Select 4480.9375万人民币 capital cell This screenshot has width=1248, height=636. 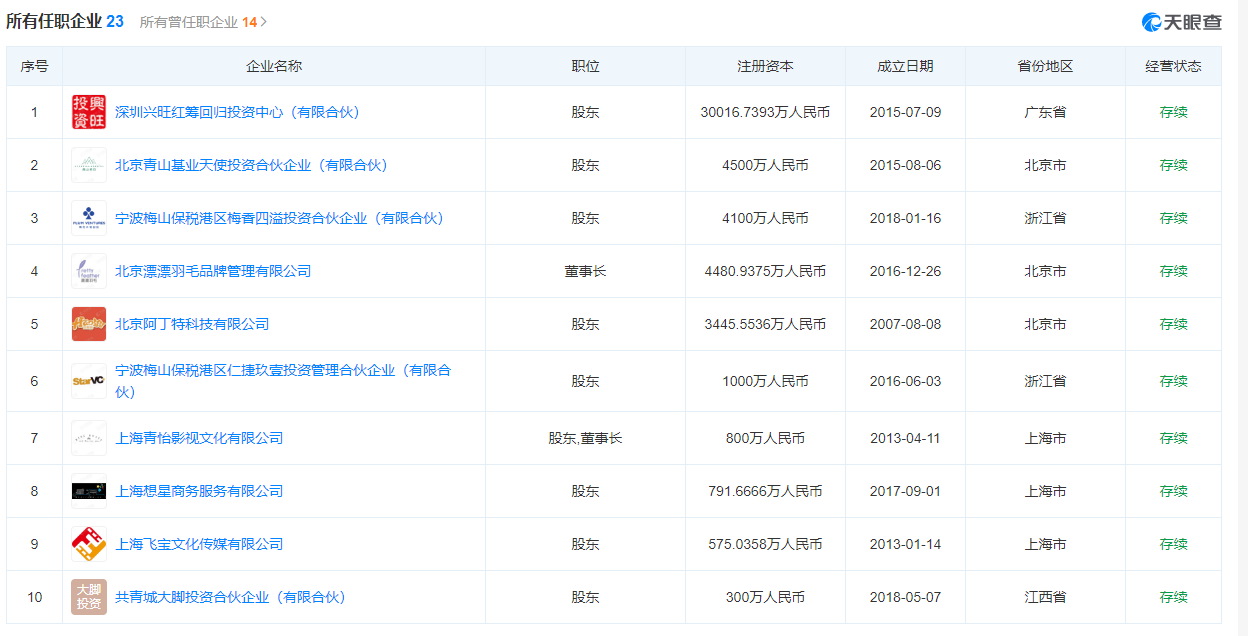click(x=765, y=271)
